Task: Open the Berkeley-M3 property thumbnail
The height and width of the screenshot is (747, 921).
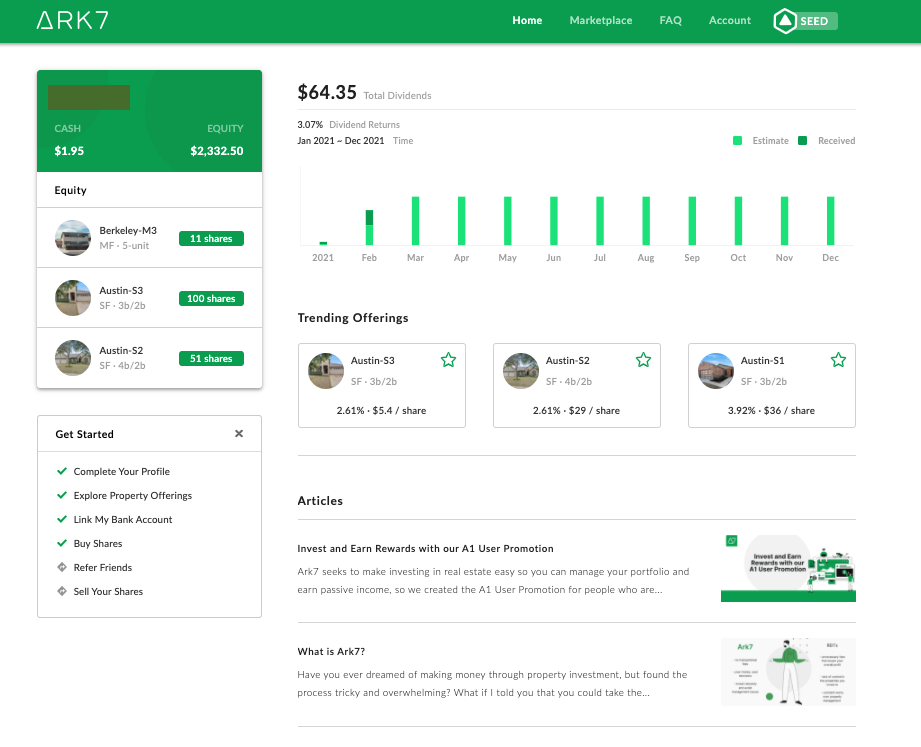Action: pyautogui.click(x=73, y=238)
